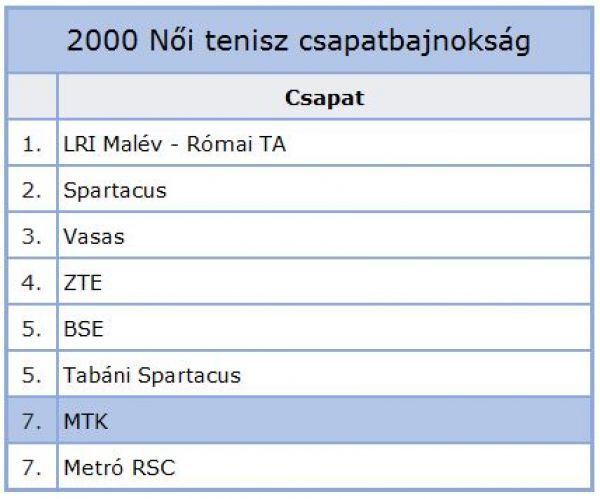Click rank number 1. cell
Viewport: 600px width, 499px height.
pos(33,144)
